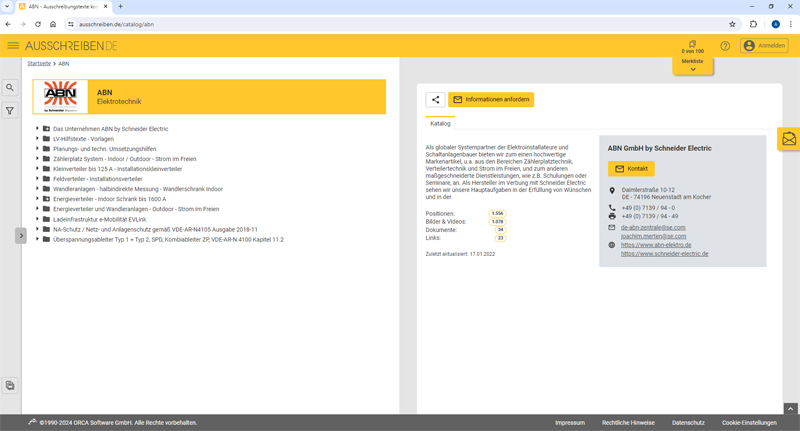Open the floating envelope contact icon

(x=789, y=139)
